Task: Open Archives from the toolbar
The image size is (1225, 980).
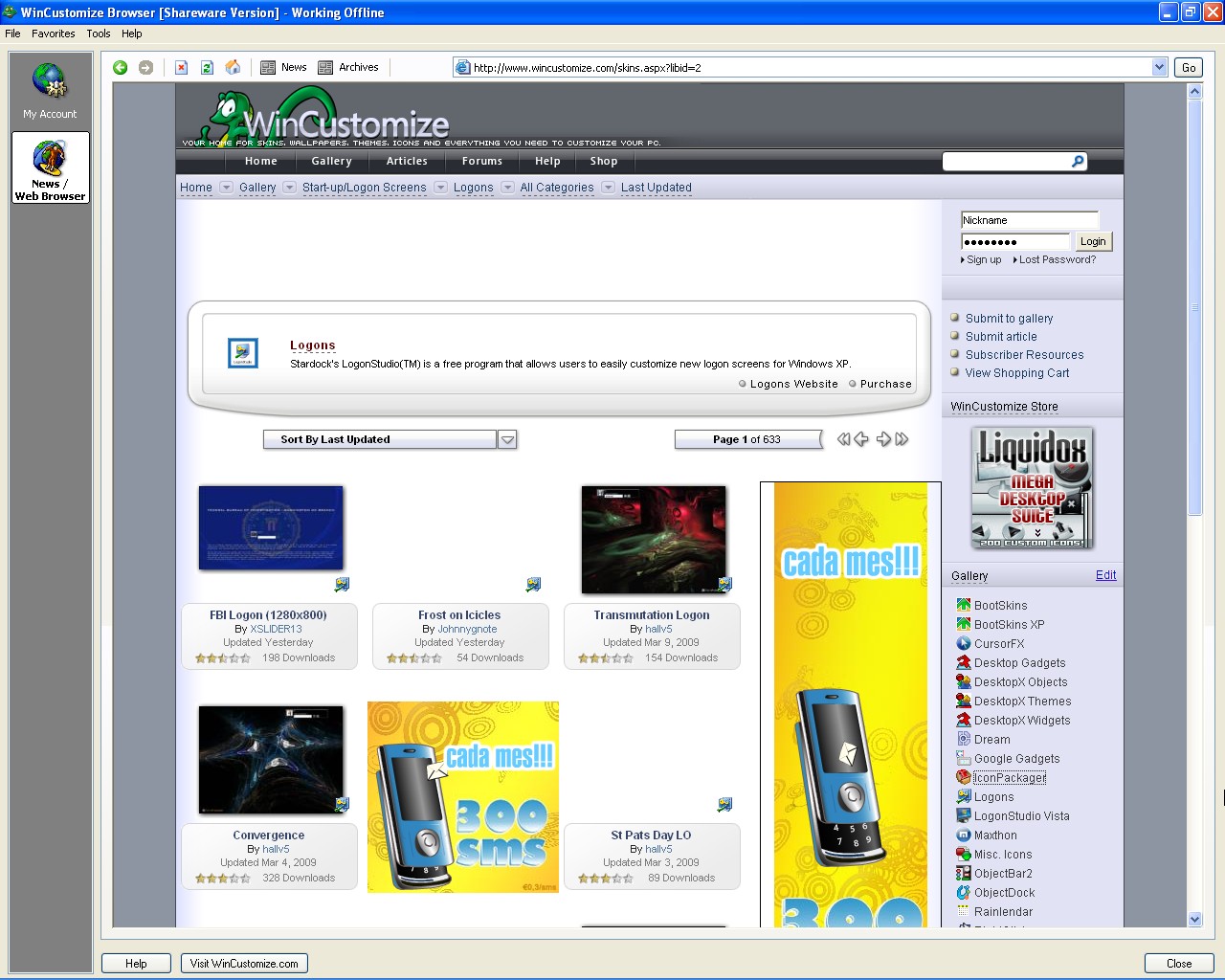Action: [348, 67]
